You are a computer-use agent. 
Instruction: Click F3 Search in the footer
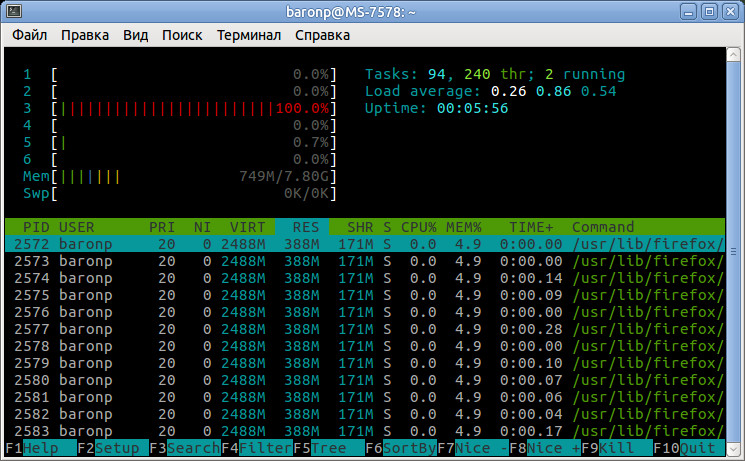pos(185,449)
